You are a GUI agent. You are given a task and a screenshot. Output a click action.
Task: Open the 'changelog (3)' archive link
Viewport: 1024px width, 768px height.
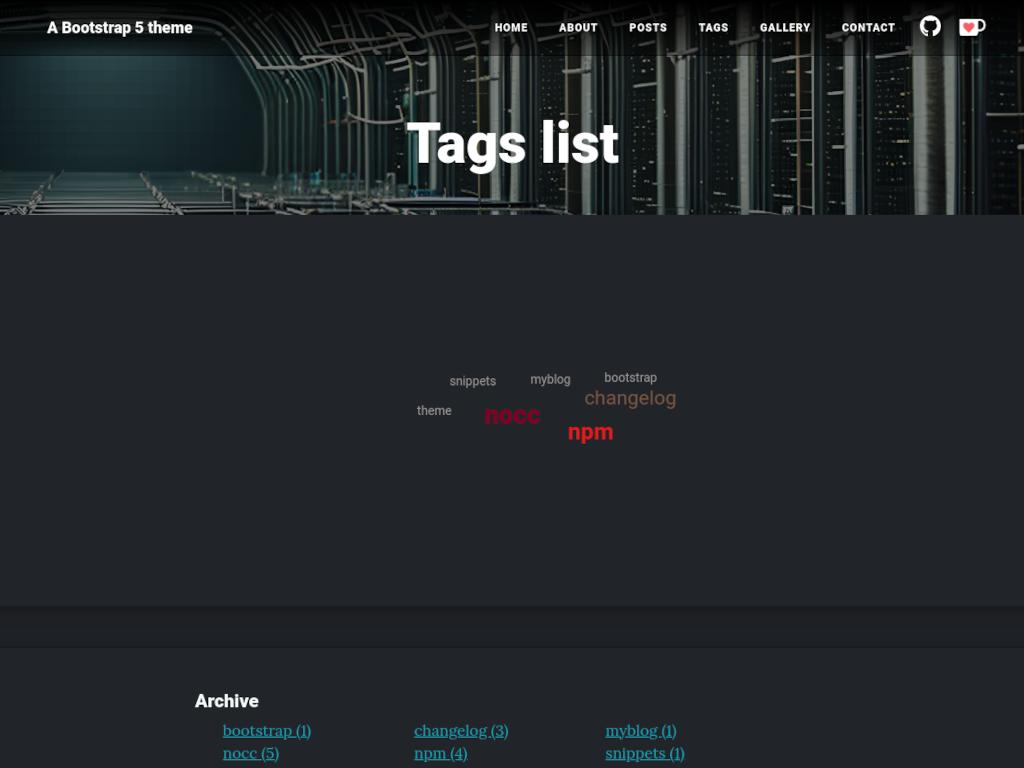coord(460,730)
